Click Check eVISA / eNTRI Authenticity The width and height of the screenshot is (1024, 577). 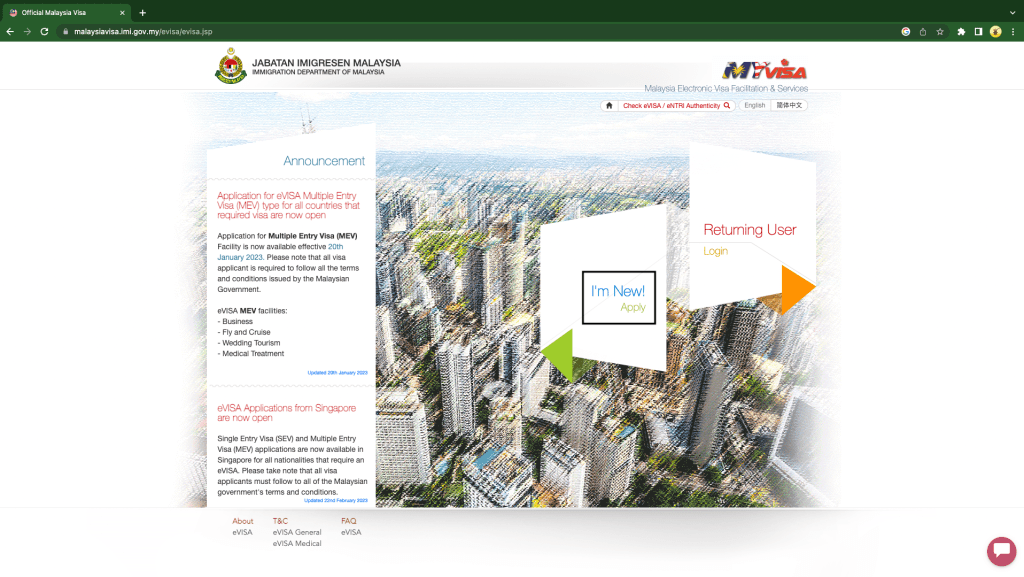(676, 105)
